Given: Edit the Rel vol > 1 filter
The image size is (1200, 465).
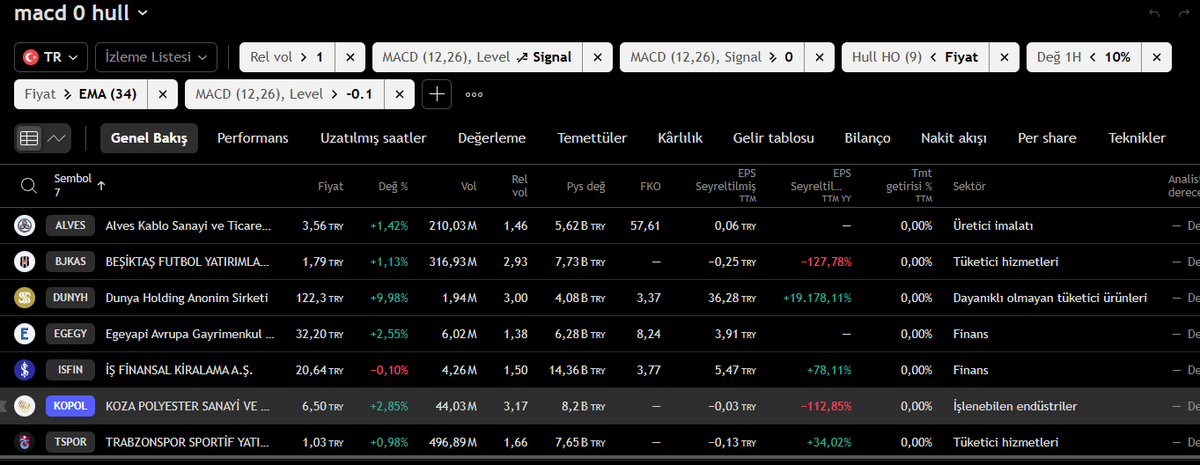Looking at the screenshot, I should (286, 57).
